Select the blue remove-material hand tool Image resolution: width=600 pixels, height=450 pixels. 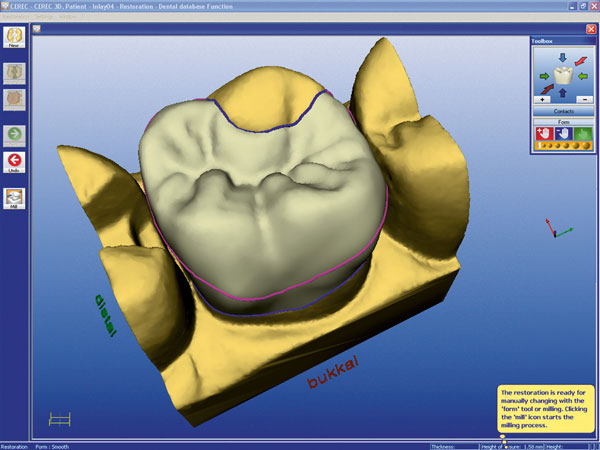pos(562,131)
